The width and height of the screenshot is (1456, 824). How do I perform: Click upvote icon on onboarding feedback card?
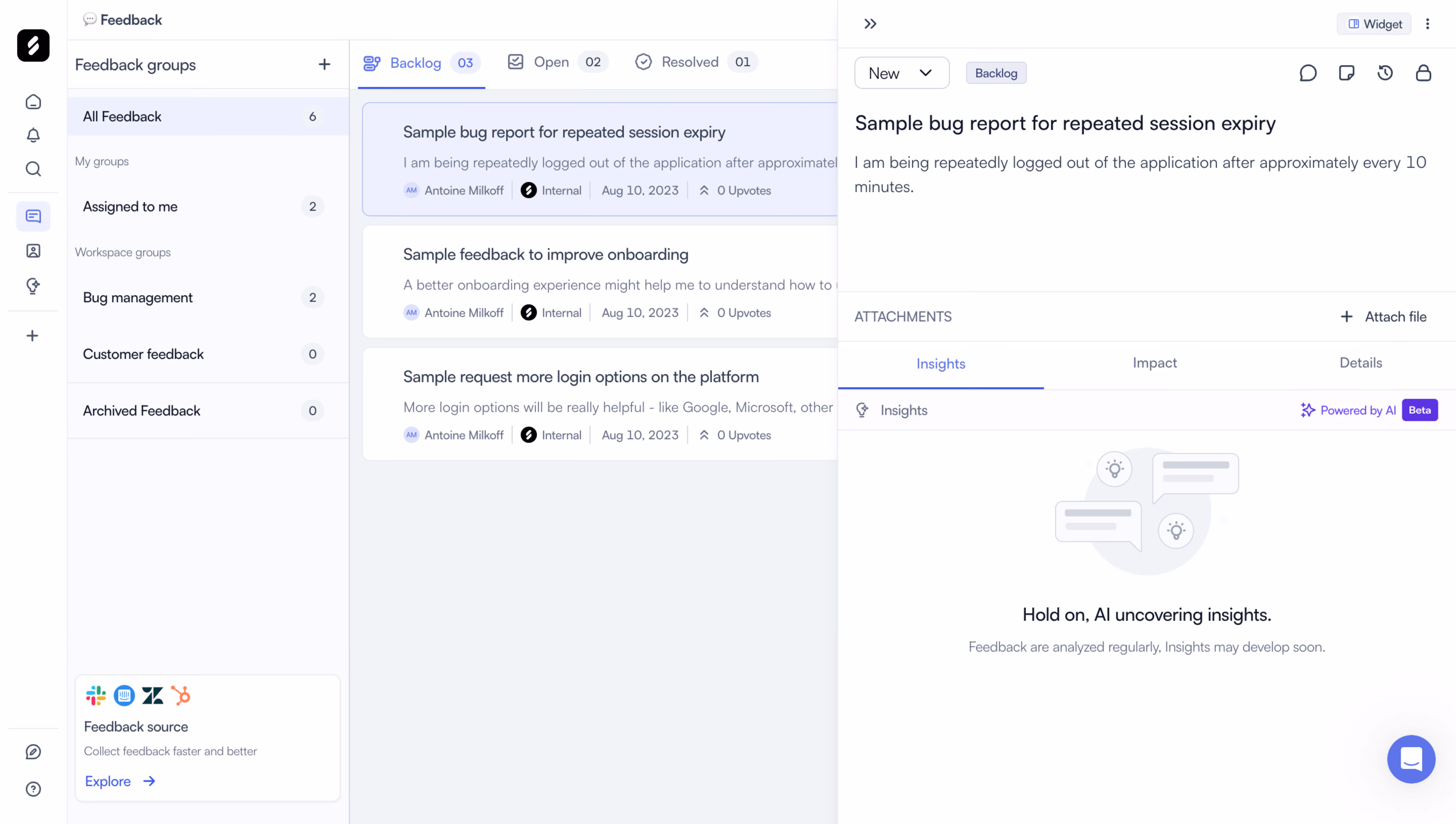pos(704,313)
